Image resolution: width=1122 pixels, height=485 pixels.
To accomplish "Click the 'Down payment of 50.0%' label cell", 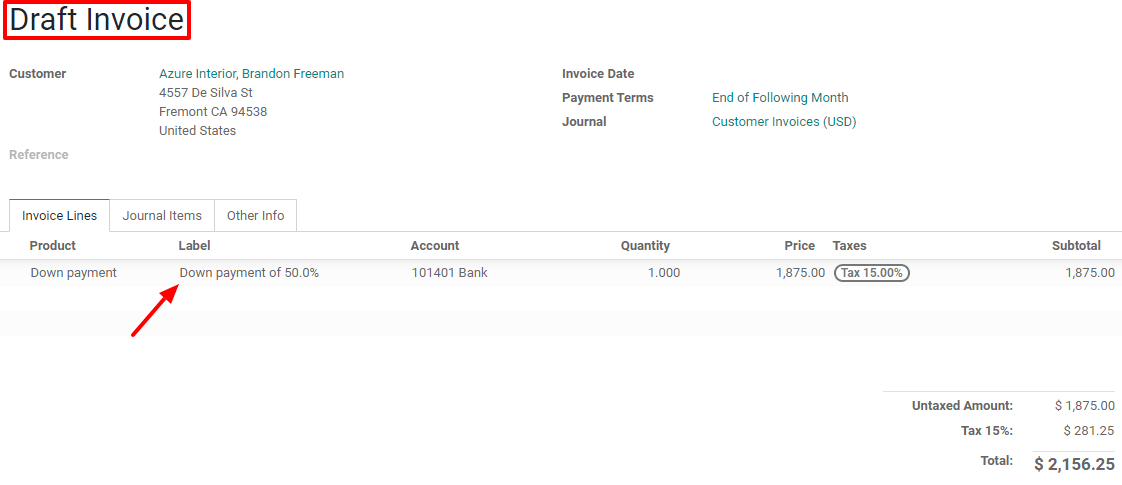I will (x=249, y=273).
